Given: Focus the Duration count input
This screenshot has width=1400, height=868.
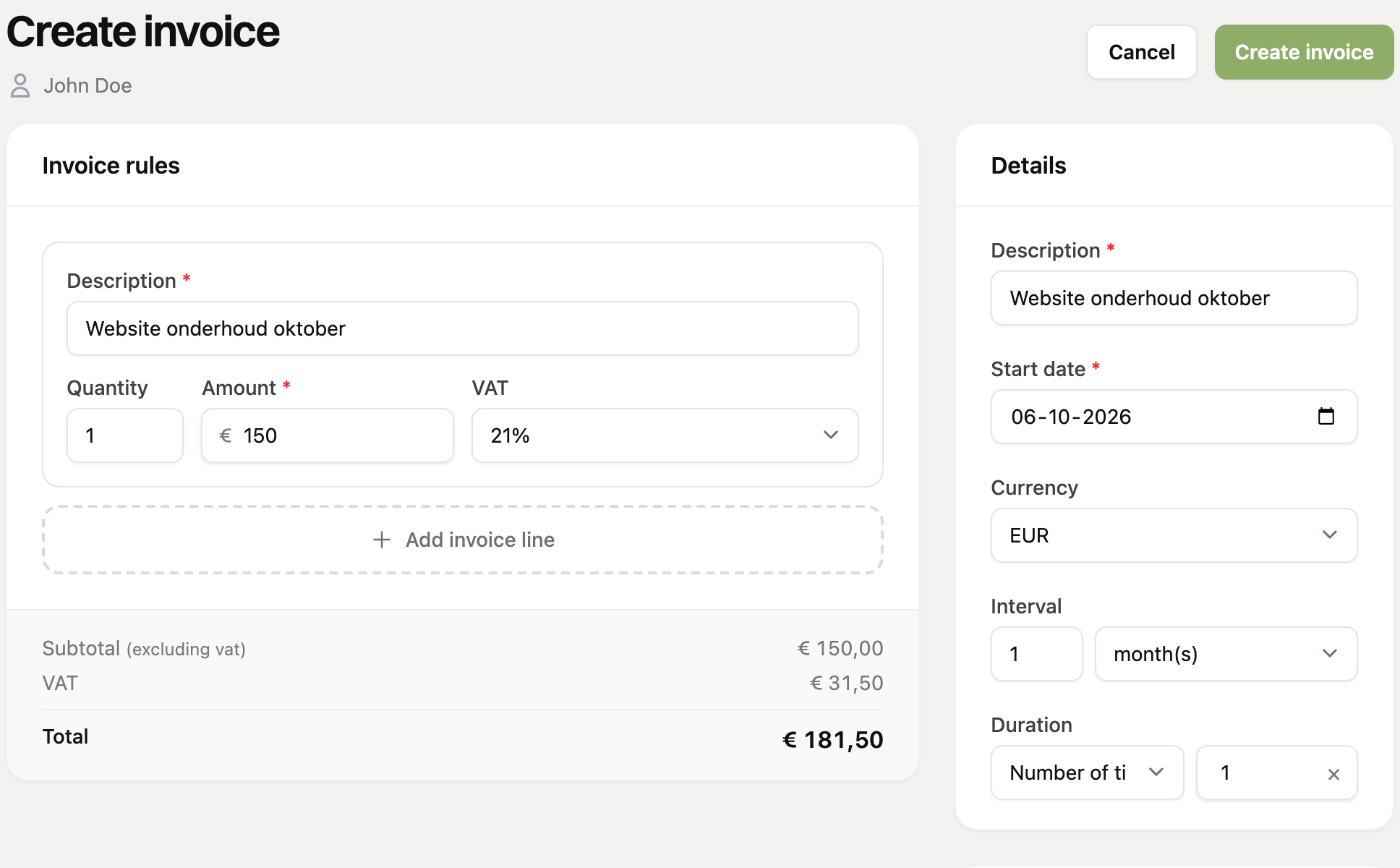Looking at the screenshot, I should pos(1276,773).
